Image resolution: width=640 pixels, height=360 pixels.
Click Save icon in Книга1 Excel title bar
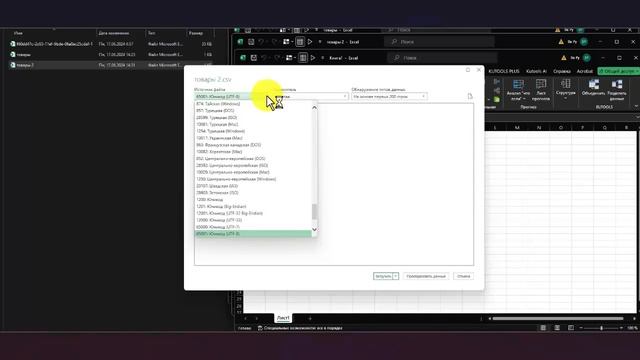point(253,58)
